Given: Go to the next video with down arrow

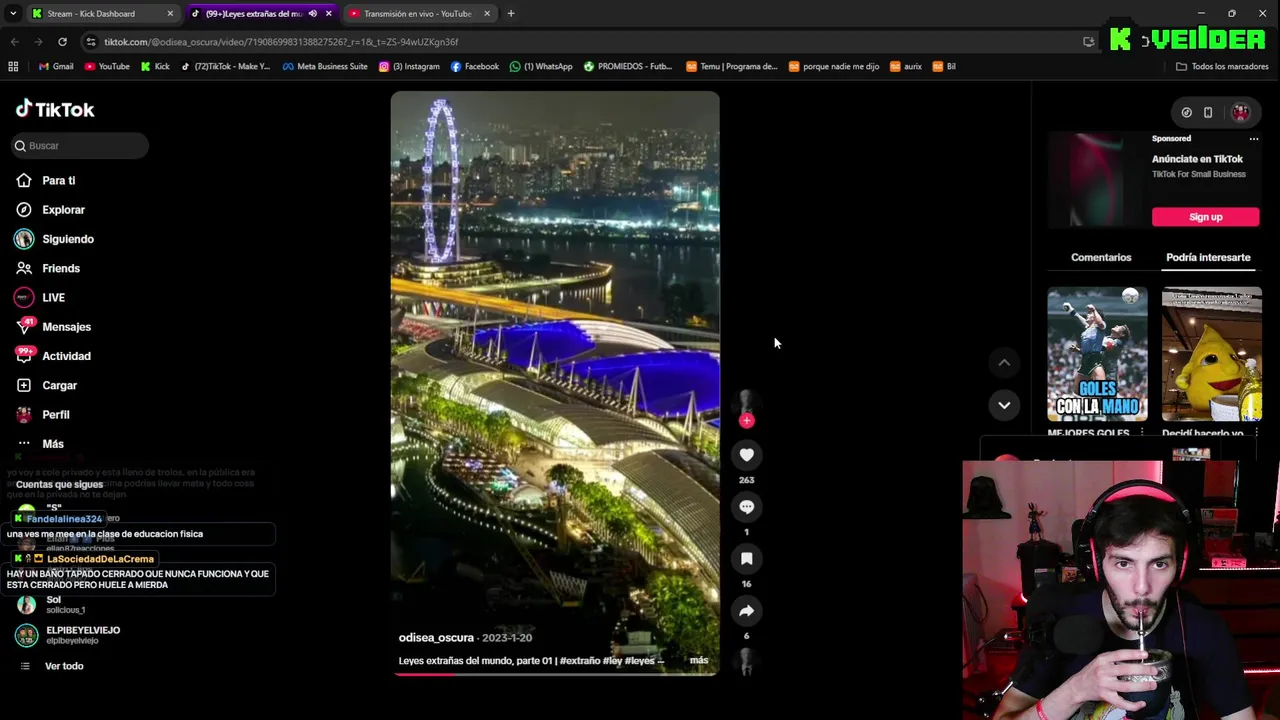Looking at the screenshot, I should (1004, 405).
